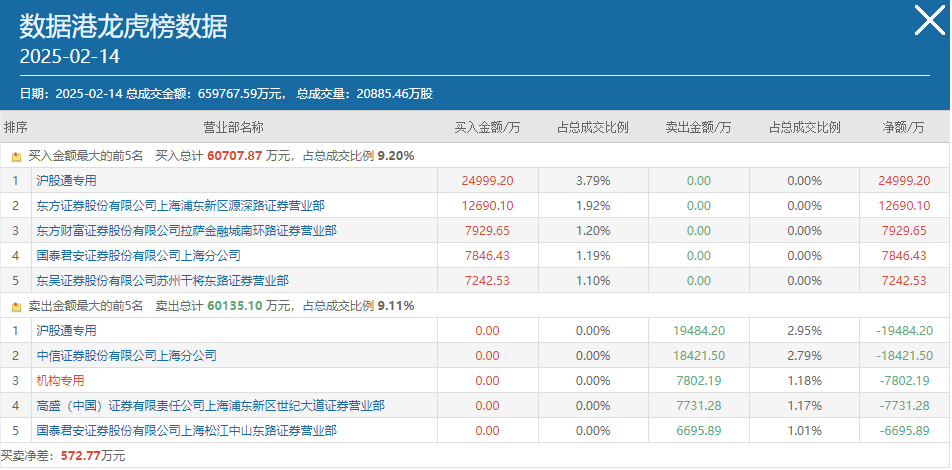Click sell total 60135.10 value
952x470 pixels.
coord(234,306)
